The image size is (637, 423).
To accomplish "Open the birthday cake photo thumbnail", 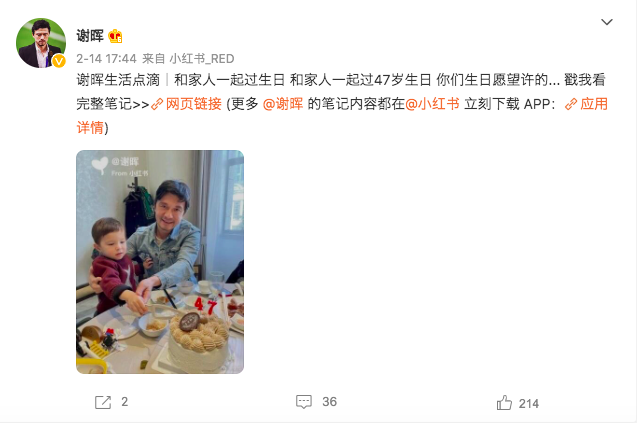I will tap(160, 262).
